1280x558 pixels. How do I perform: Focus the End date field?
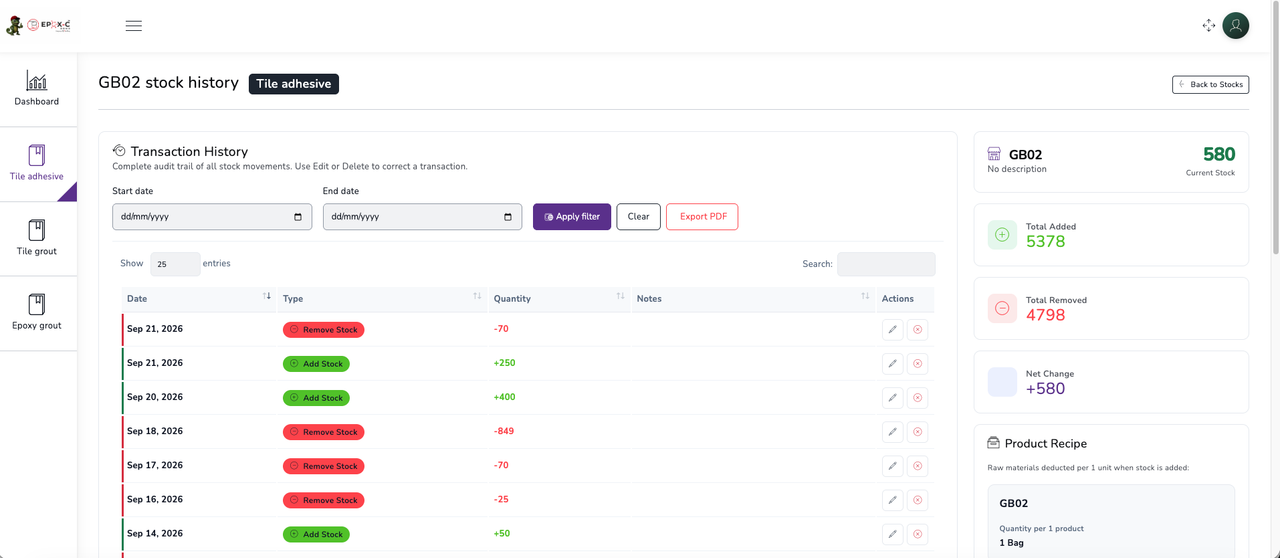click(x=422, y=217)
